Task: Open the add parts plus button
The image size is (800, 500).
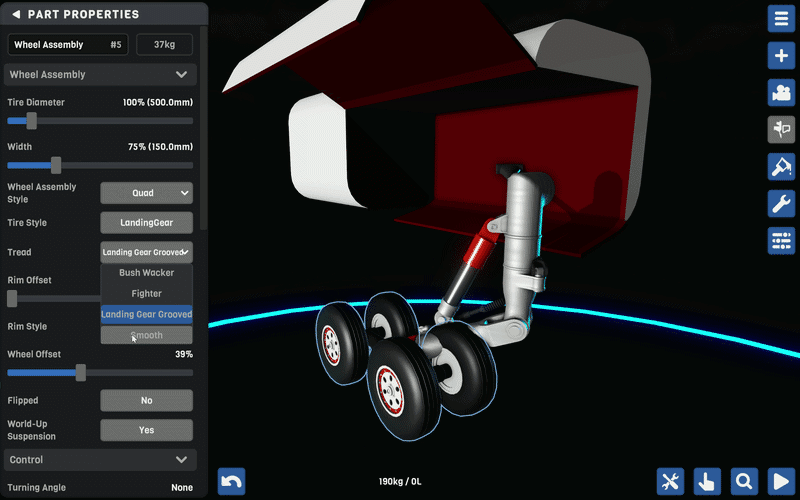Action: click(781, 56)
